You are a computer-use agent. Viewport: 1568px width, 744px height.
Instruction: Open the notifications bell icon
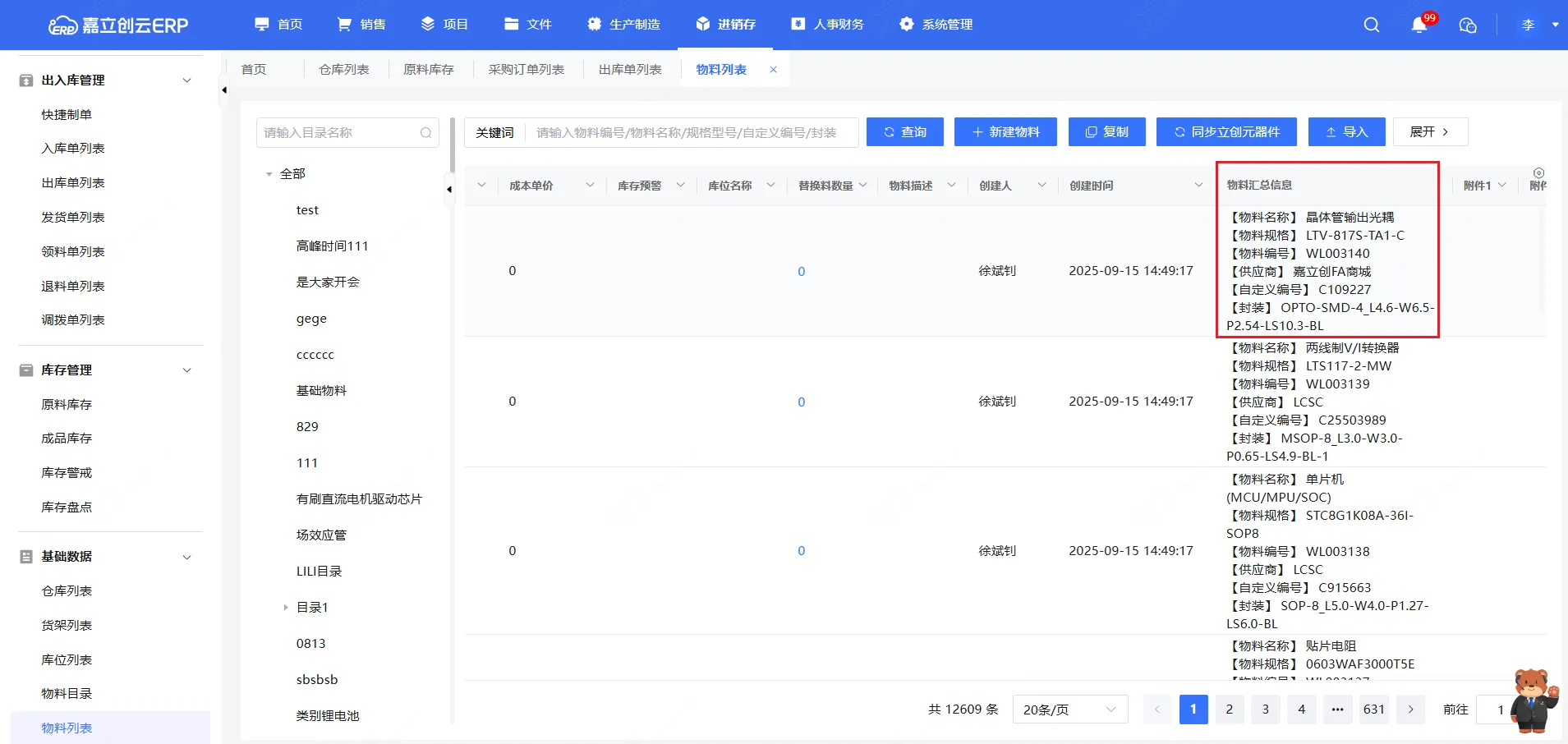1419,25
